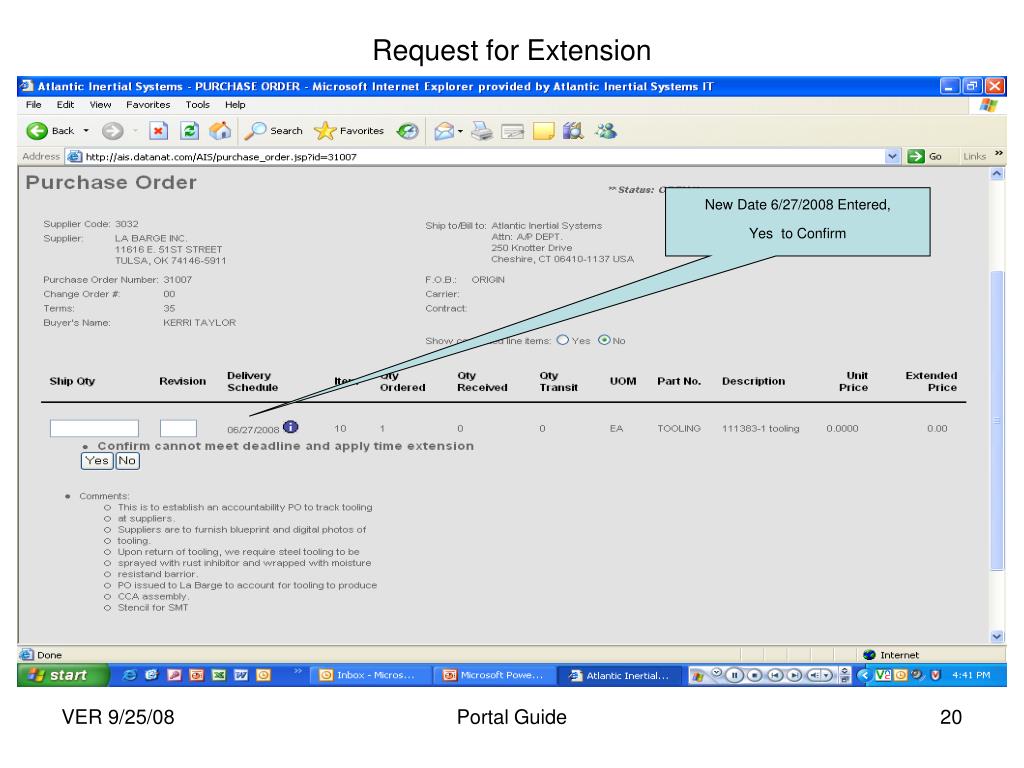Click the Revision input field
Viewport: 1024px width, 768px height.
[x=178, y=428]
